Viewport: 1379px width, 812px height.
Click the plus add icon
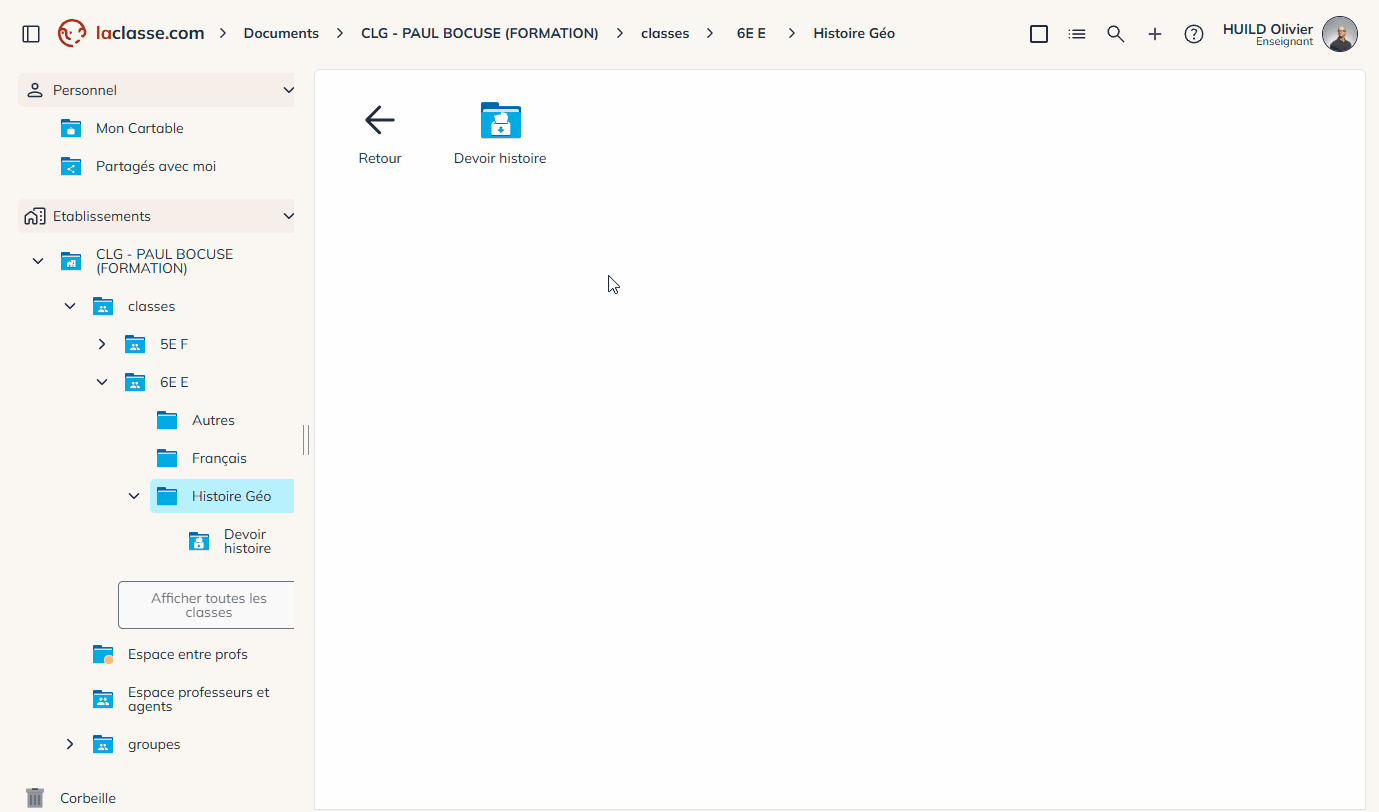pyautogui.click(x=1155, y=34)
